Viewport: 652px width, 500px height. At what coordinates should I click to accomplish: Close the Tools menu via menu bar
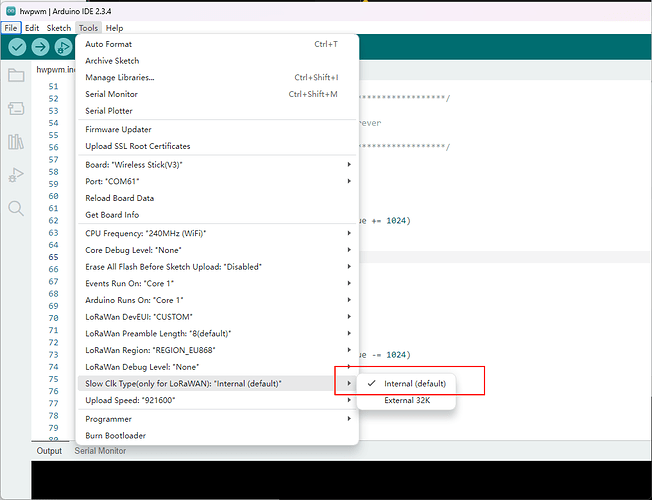pyautogui.click(x=88, y=28)
